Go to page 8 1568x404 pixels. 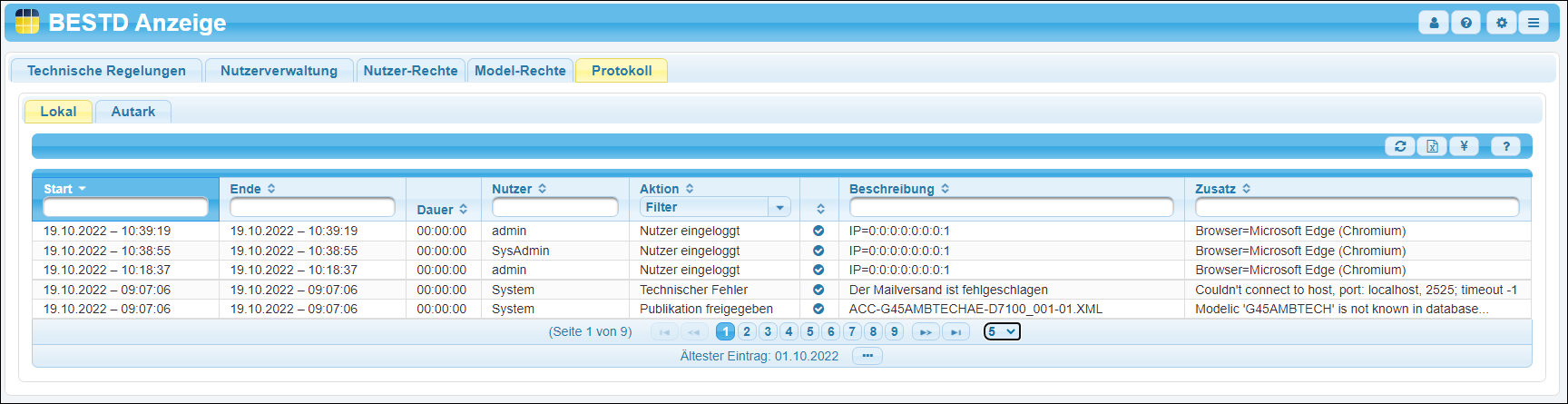pyautogui.click(x=873, y=332)
